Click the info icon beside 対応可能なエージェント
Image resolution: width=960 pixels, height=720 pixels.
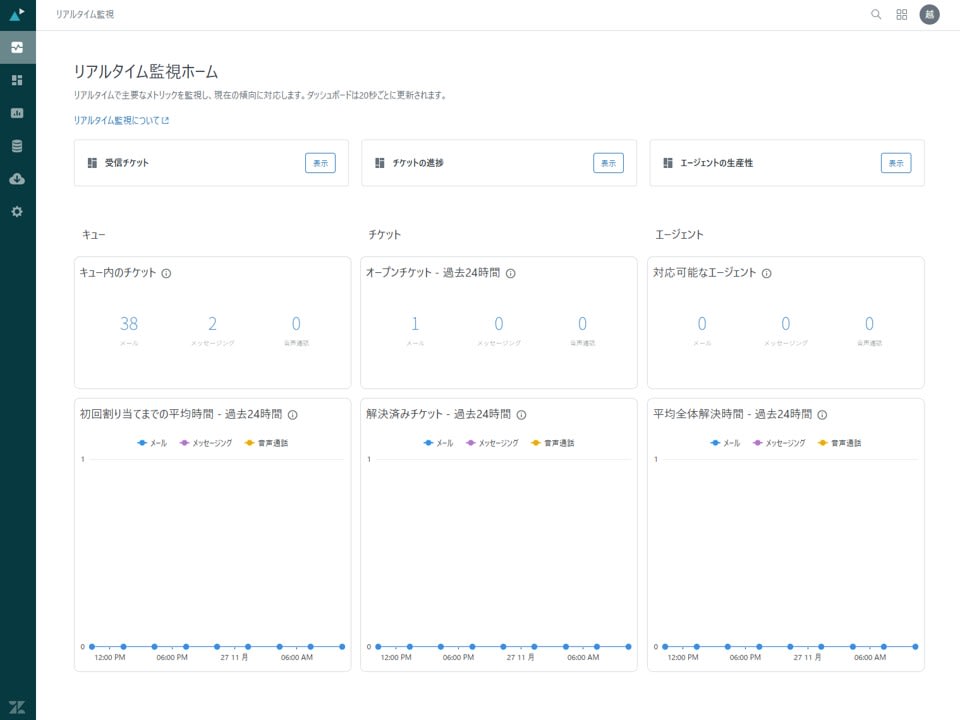pyautogui.click(x=766, y=273)
